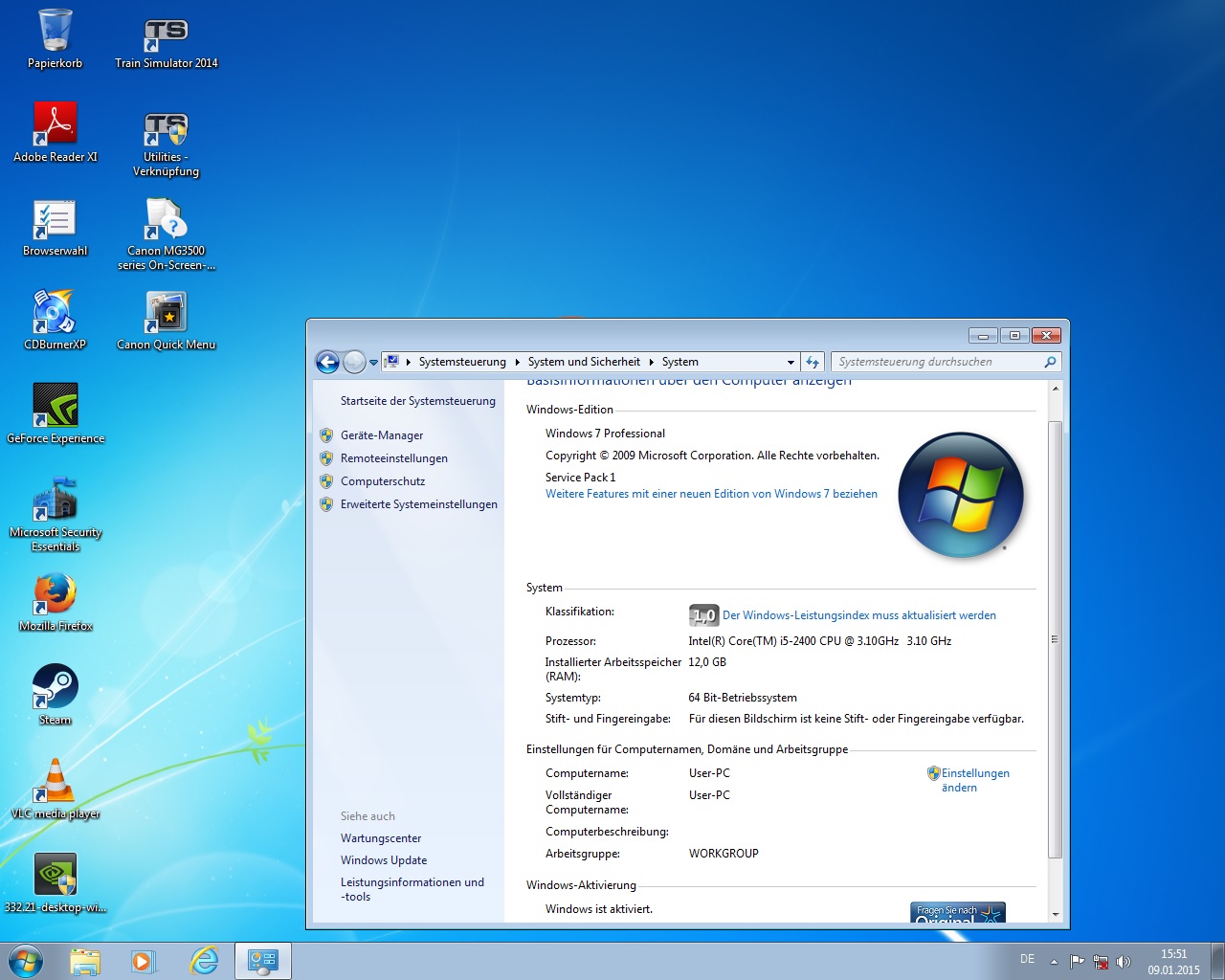Open the Geräte-Manager link

tap(381, 435)
